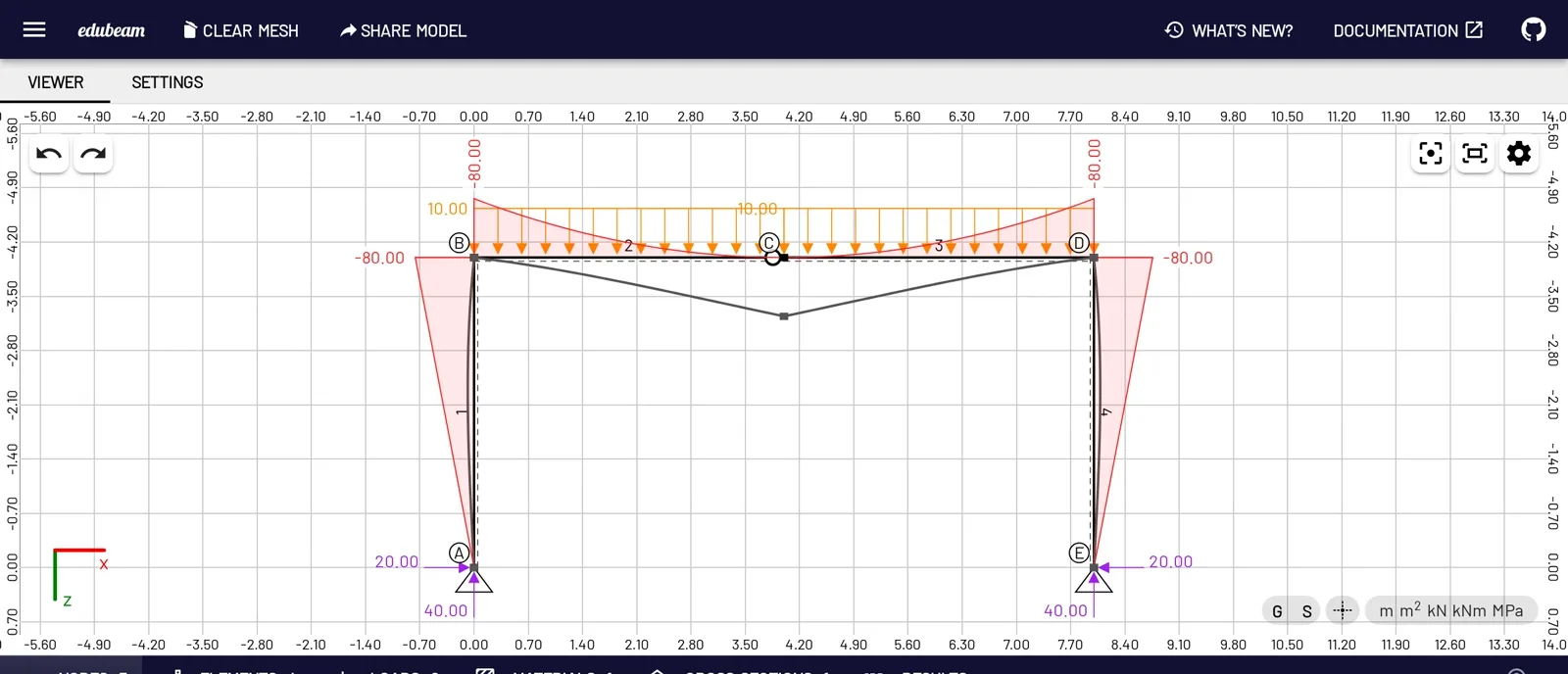Select element 1 label on the left column
Screen dimensions: 1568x674
(x=461, y=412)
